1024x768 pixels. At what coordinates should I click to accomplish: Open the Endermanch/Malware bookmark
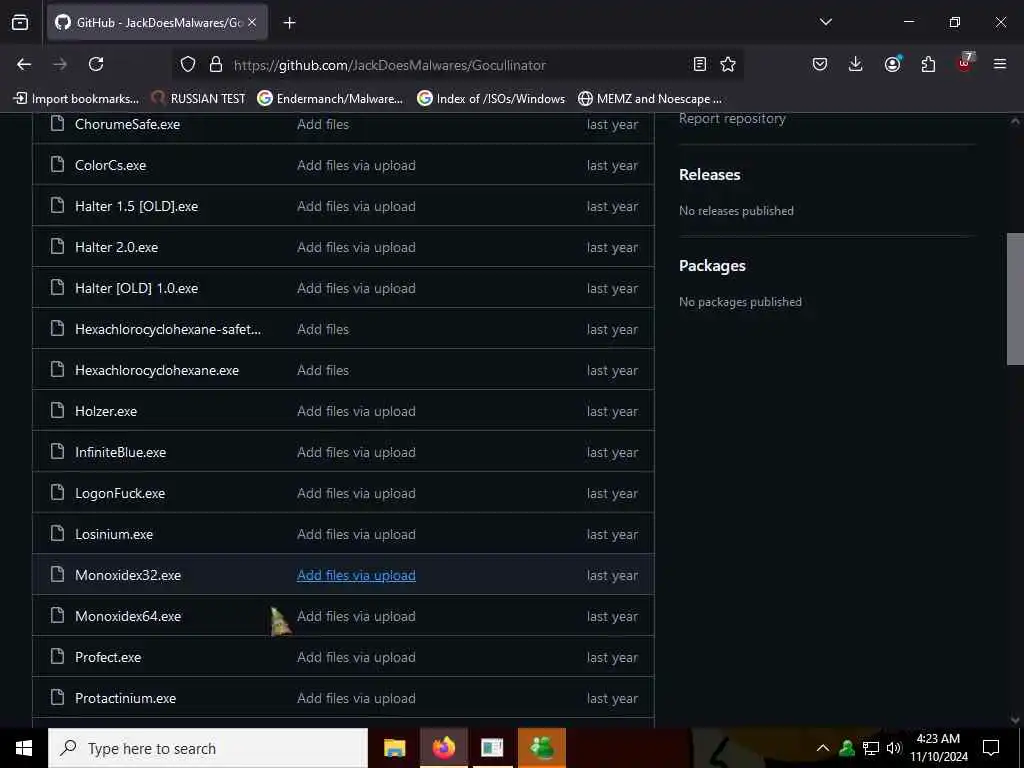coord(330,99)
